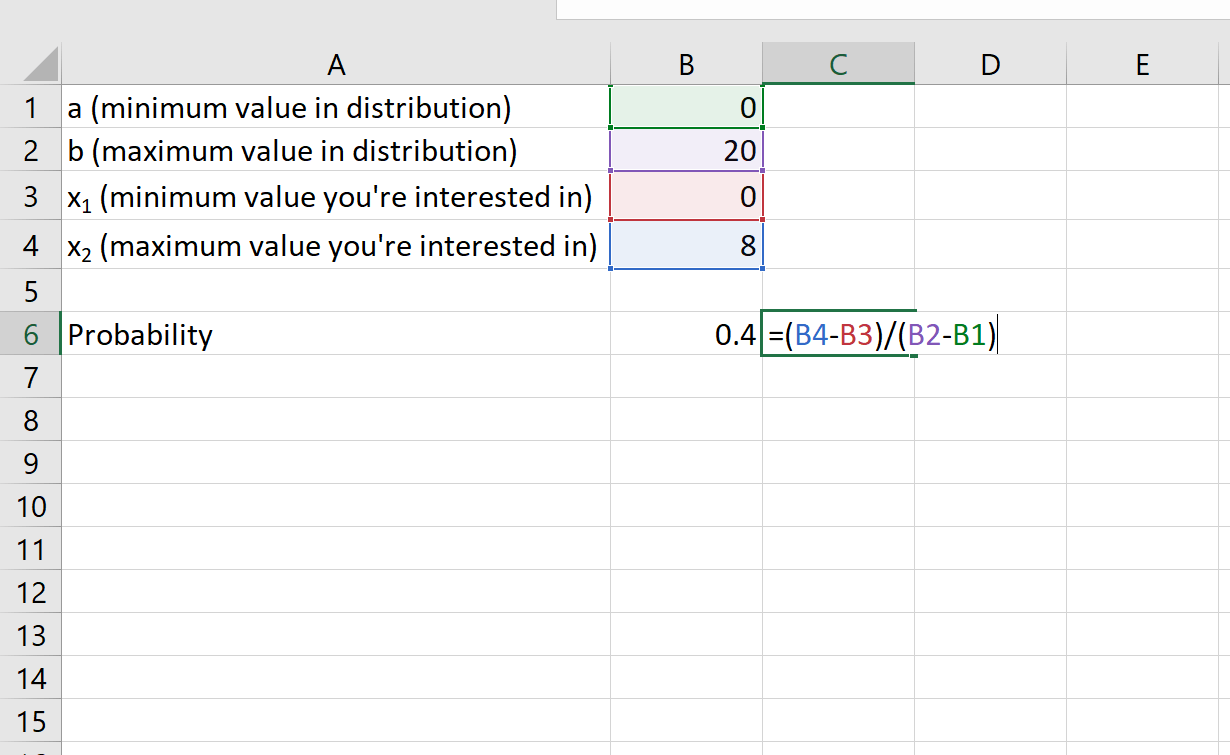The height and width of the screenshot is (755, 1230).
Task: Click inside the formula in cell C6
Action: [884, 335]
